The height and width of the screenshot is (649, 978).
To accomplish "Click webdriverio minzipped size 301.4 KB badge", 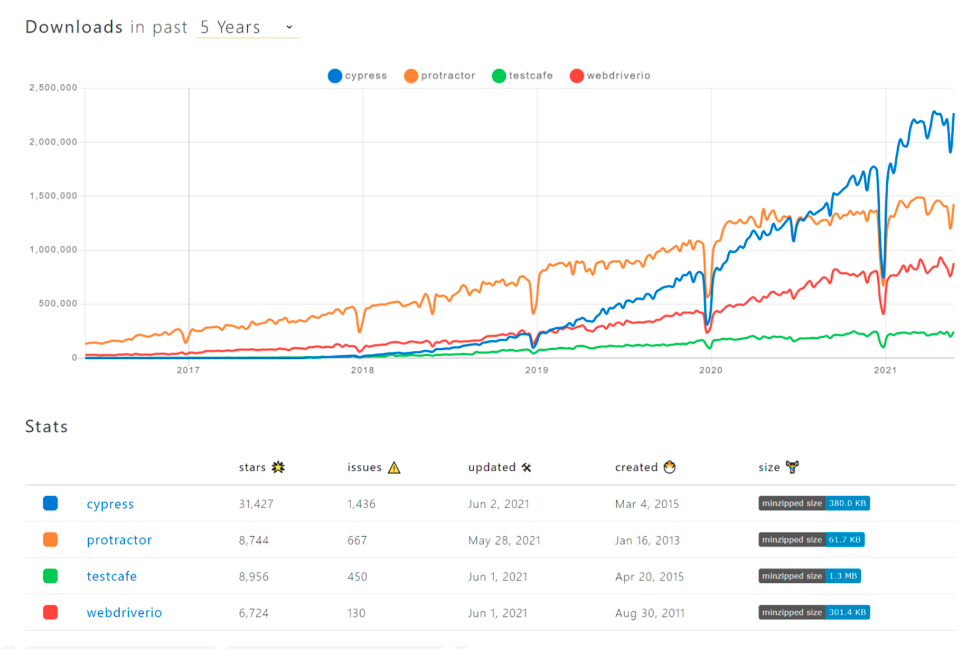I will pyautogui.click(x=814, y=612).
